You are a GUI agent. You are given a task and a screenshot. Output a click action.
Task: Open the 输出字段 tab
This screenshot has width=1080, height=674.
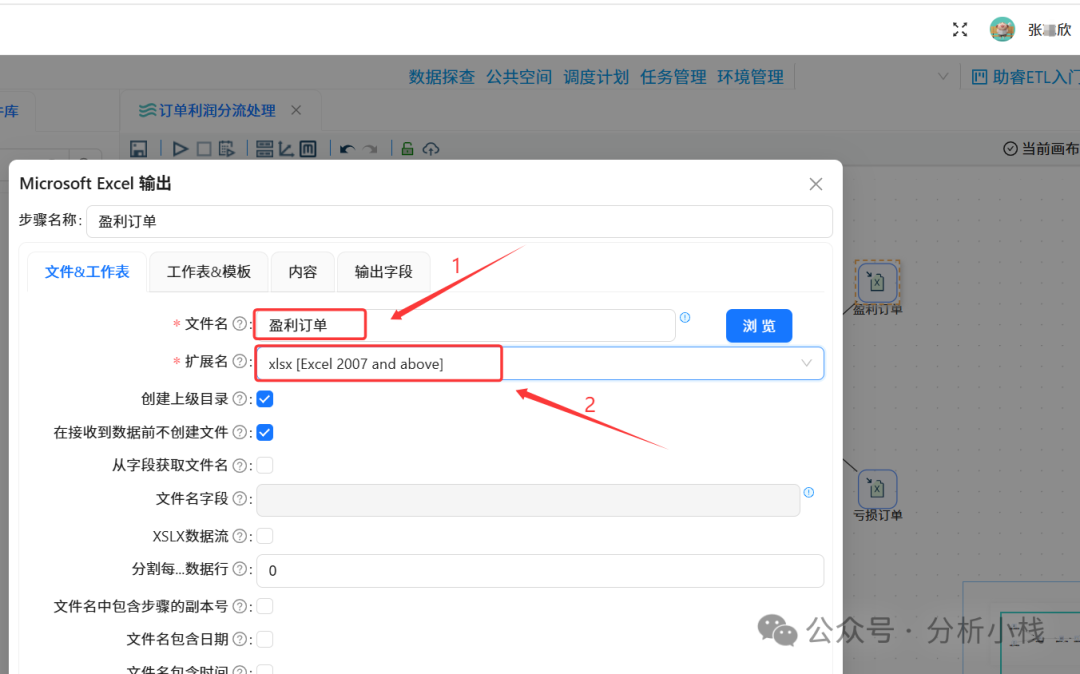point(384,272)
